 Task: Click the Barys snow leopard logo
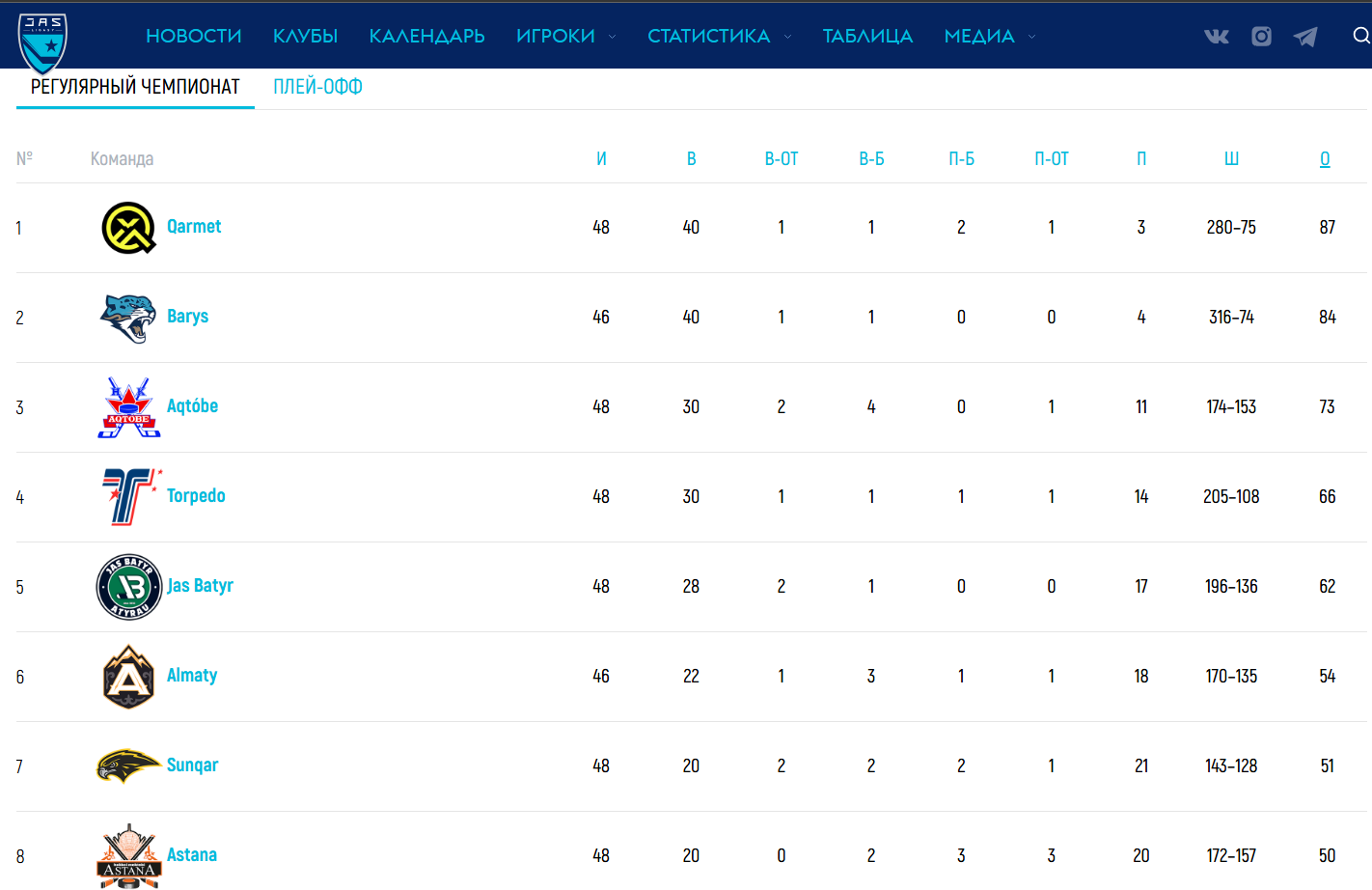(128, 318)
